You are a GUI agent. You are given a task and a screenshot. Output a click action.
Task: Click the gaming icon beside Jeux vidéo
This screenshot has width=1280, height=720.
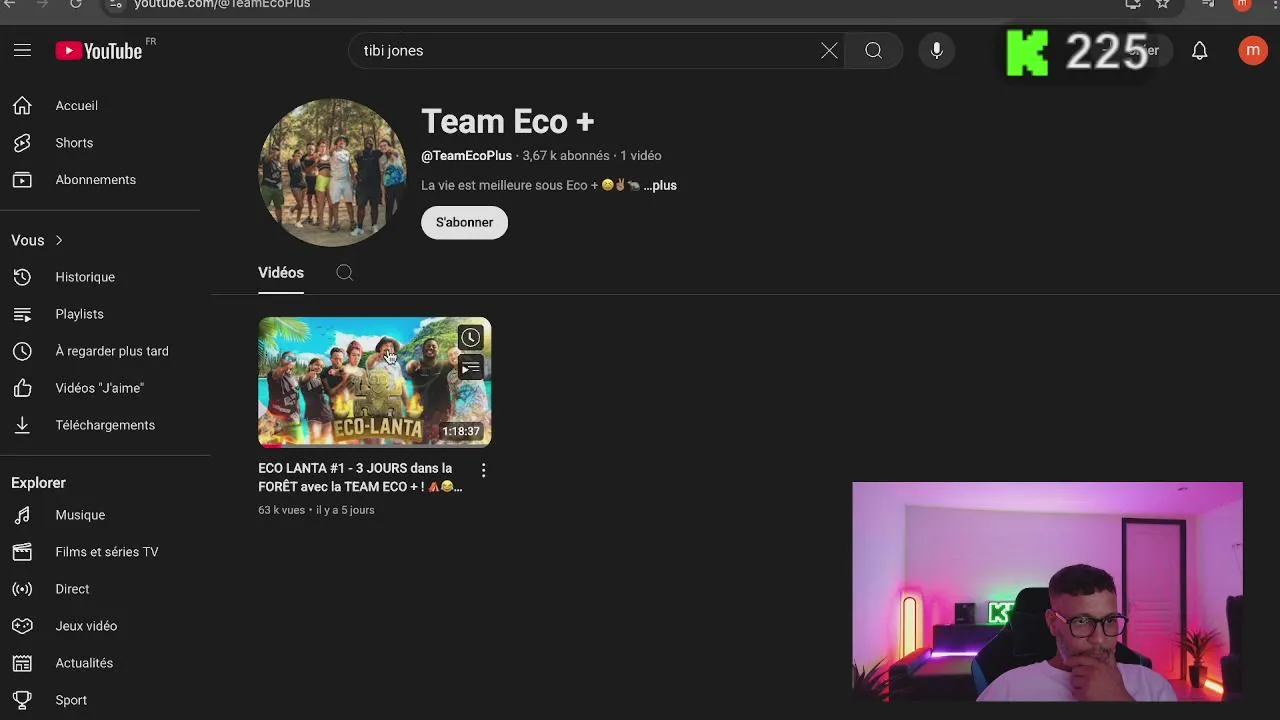click(22, 626)
